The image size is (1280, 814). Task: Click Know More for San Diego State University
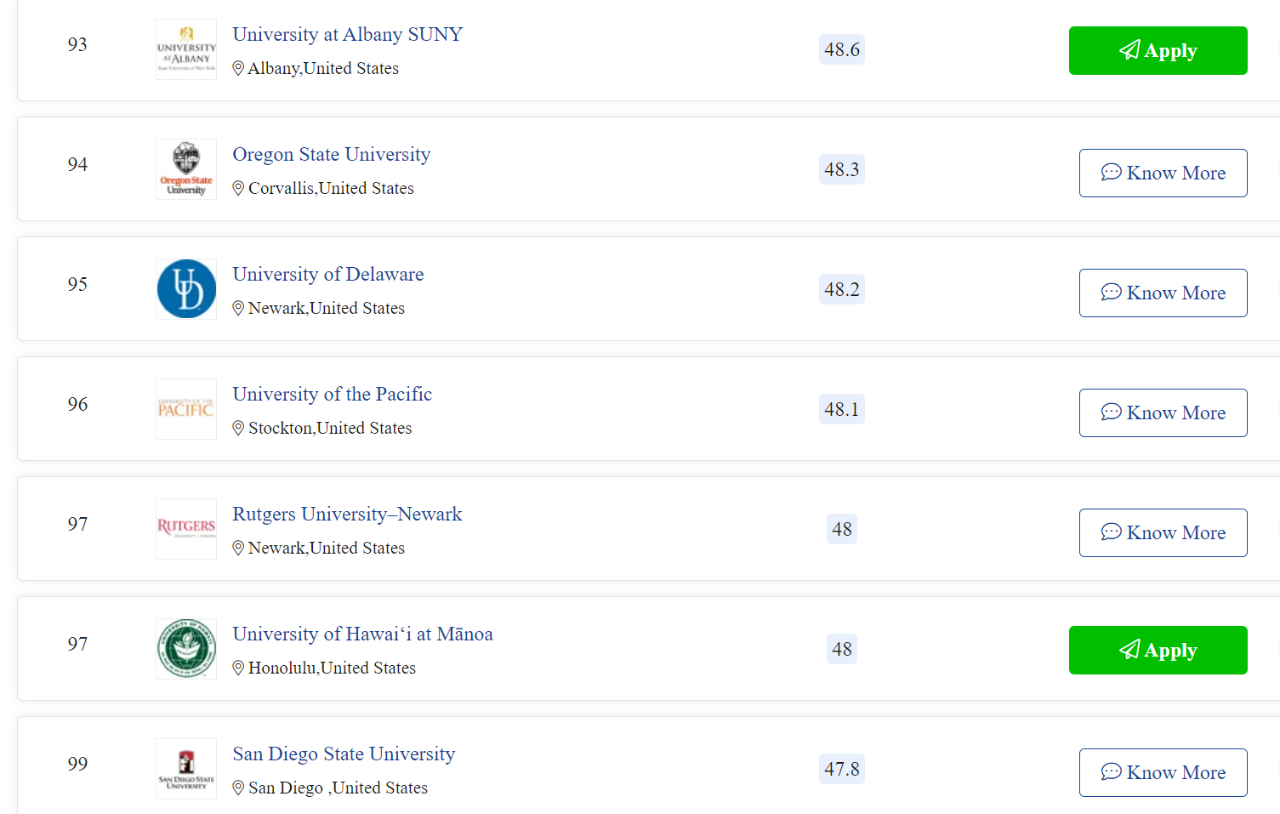[x=1163, y=773]
